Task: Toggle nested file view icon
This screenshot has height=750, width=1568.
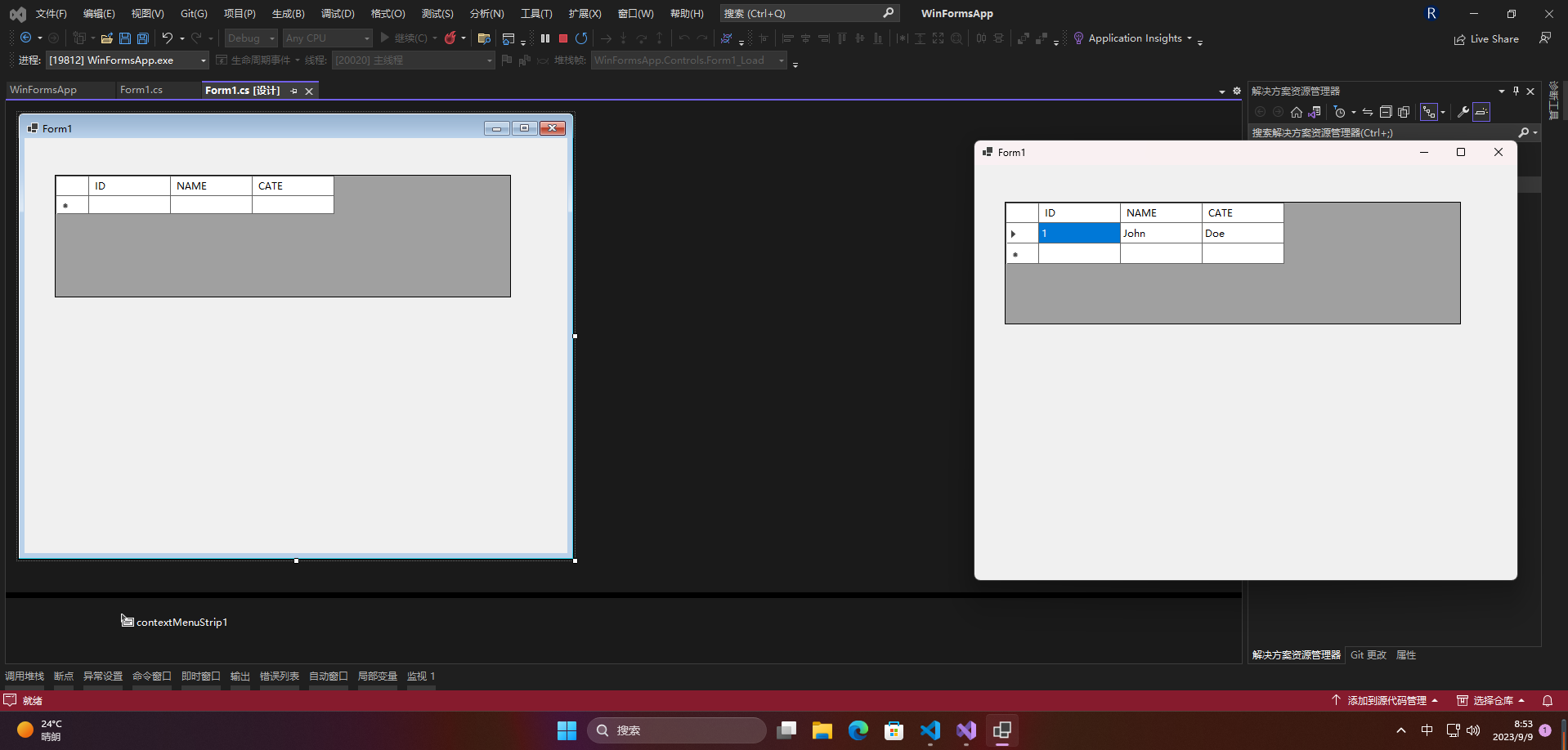Action: (x=1429, y=112)
